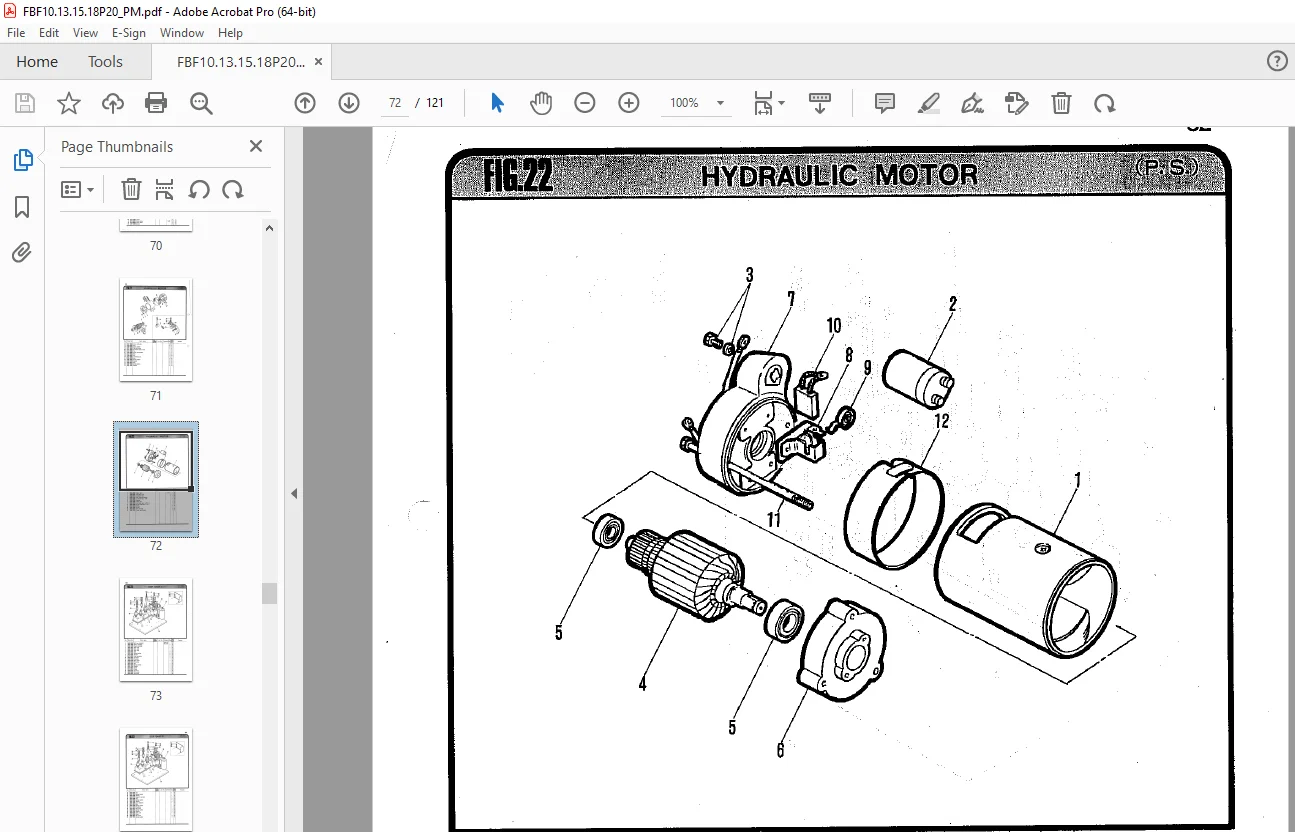Screen dimensions: 1295x832
Task: Open the Edit menu
Action: (49, 33)
